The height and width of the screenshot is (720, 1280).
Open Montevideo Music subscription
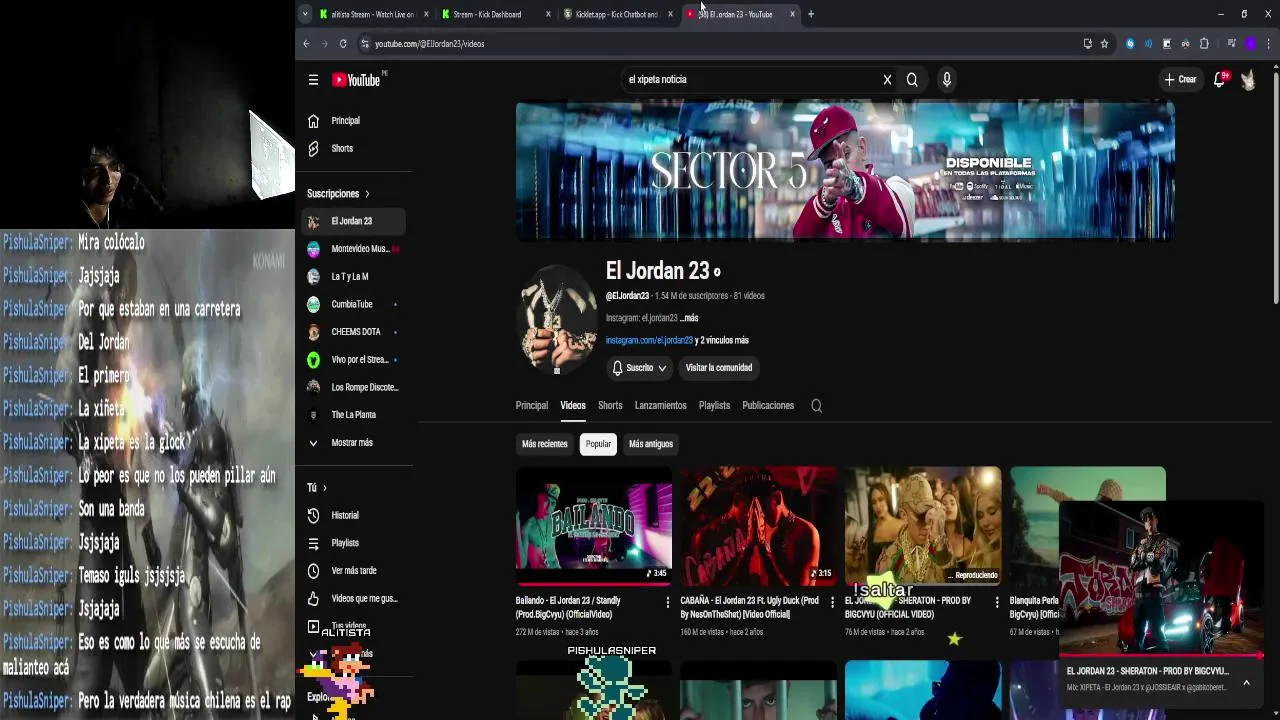(x=353, y=249)
